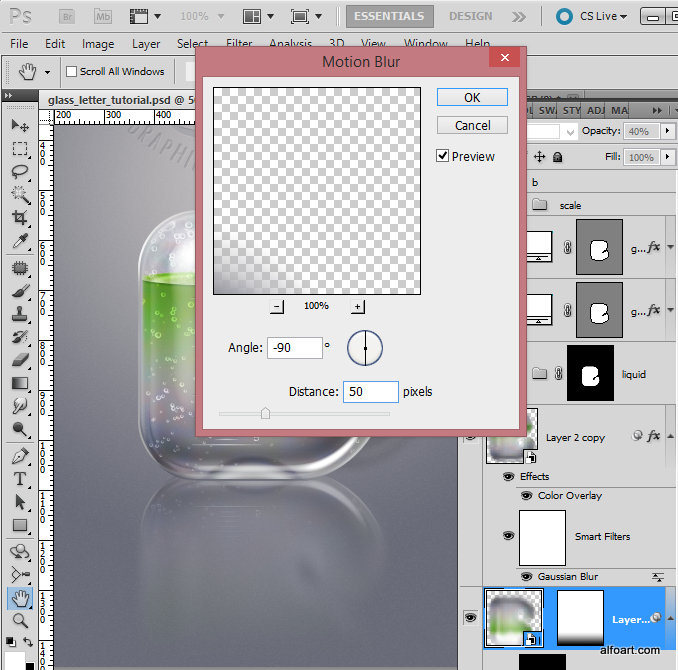This screenshot has width=678, height=670.
Task: Pick the Eraser tool
Action: click(x=20, y=360)
